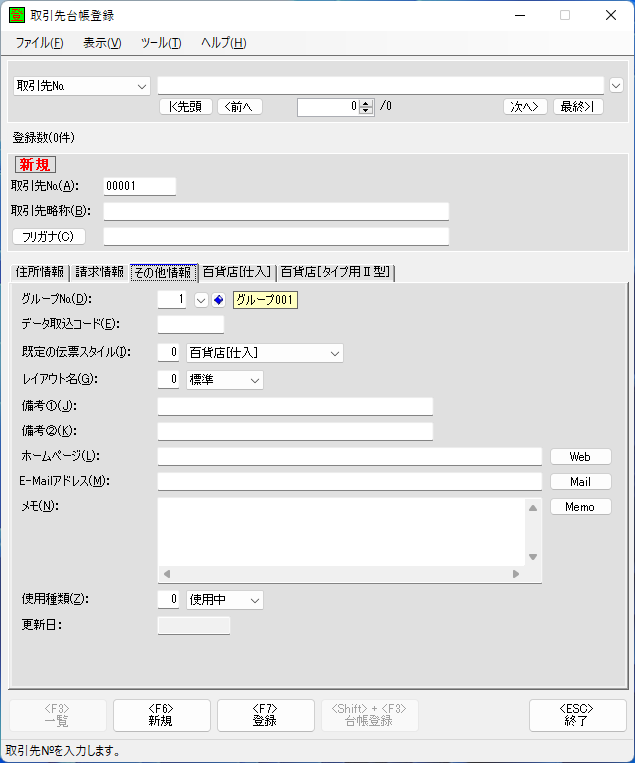Click the search text input field

pyautogui.click(x=381, y=86)
